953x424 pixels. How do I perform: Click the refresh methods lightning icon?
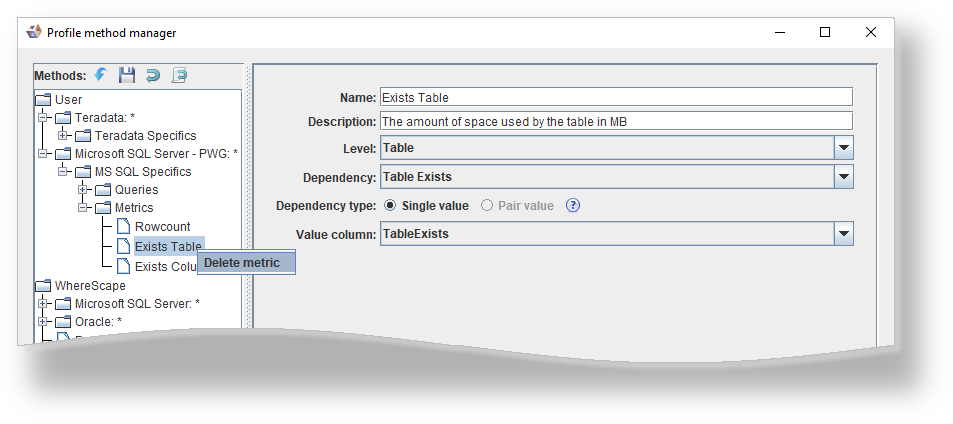pyautogui.click(x=101, y=75)
